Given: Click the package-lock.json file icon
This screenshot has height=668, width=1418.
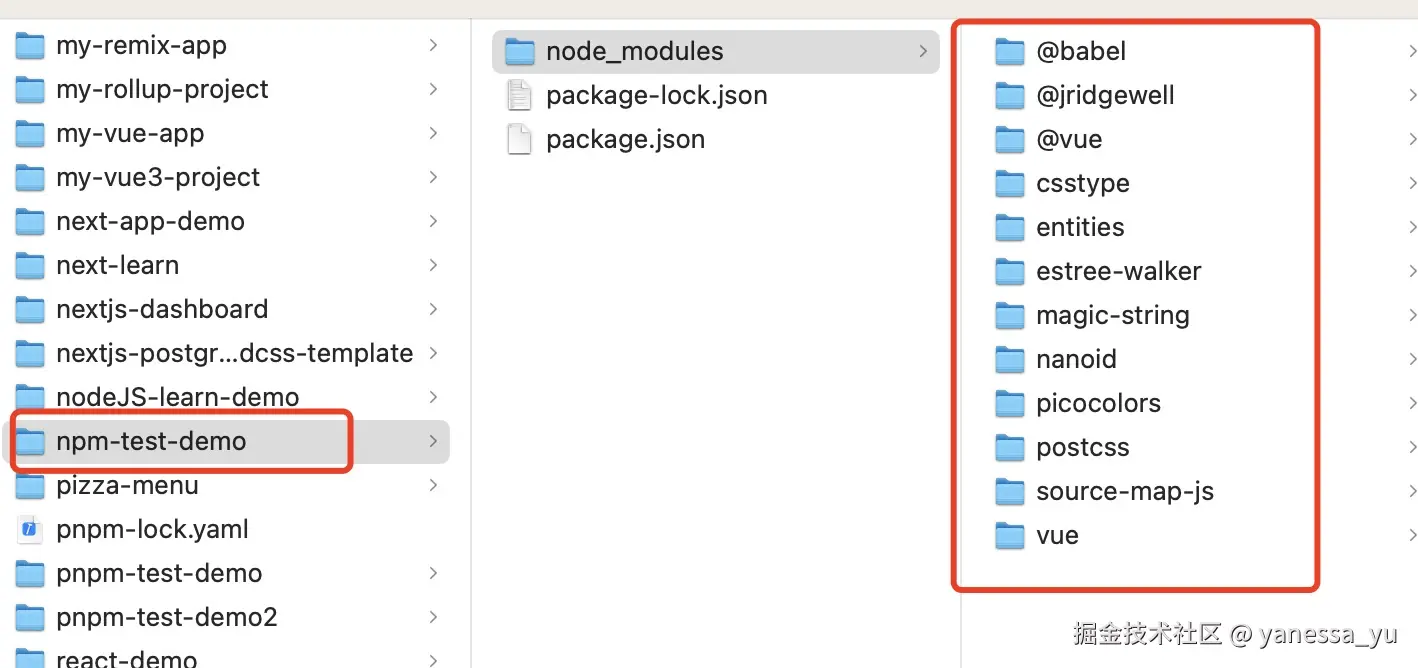Looking at the screenshot, I should coord(520,95).
